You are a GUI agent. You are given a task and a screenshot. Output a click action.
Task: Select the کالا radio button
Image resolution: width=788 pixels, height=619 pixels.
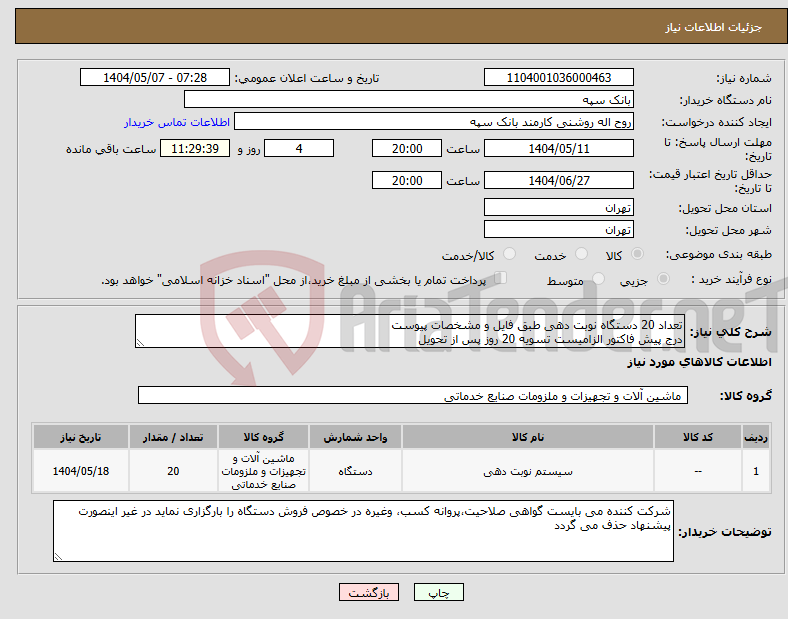pos(637,254)
